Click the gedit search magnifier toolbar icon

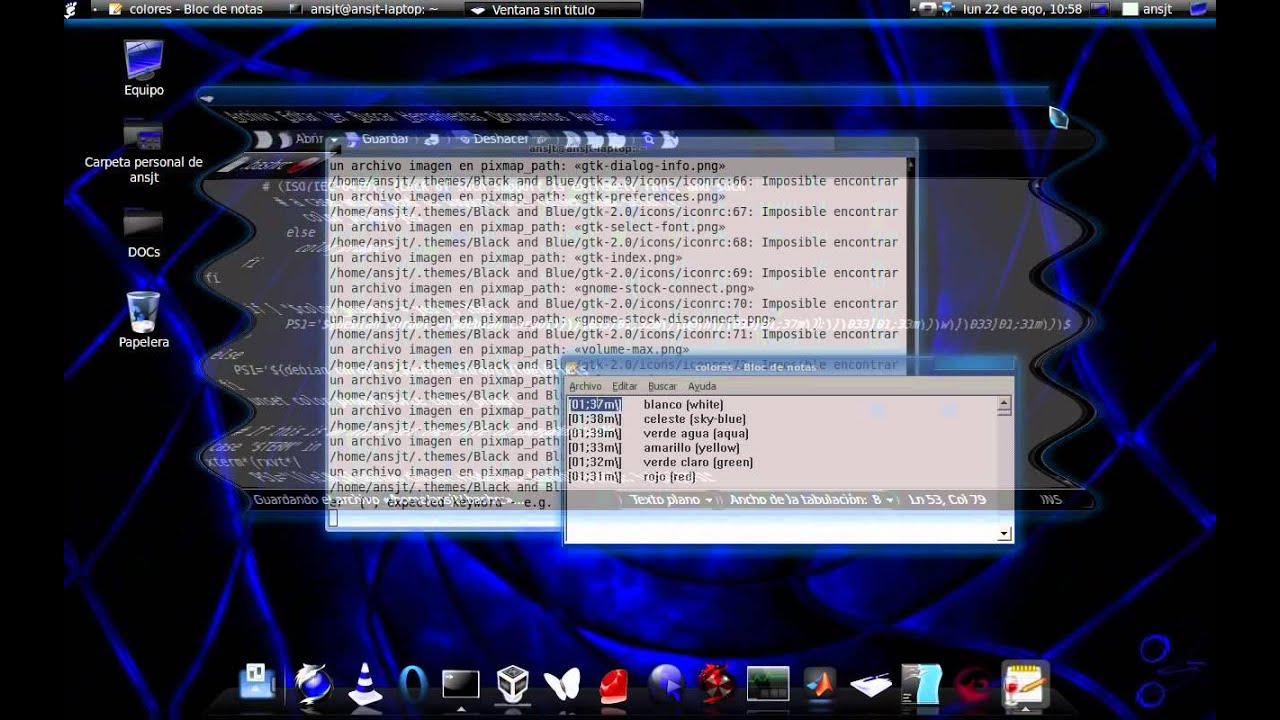[x=648, y=140]
